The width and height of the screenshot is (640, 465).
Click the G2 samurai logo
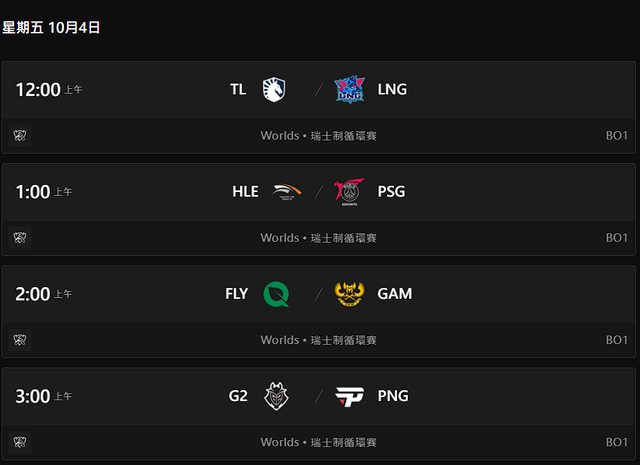point(274,396)
